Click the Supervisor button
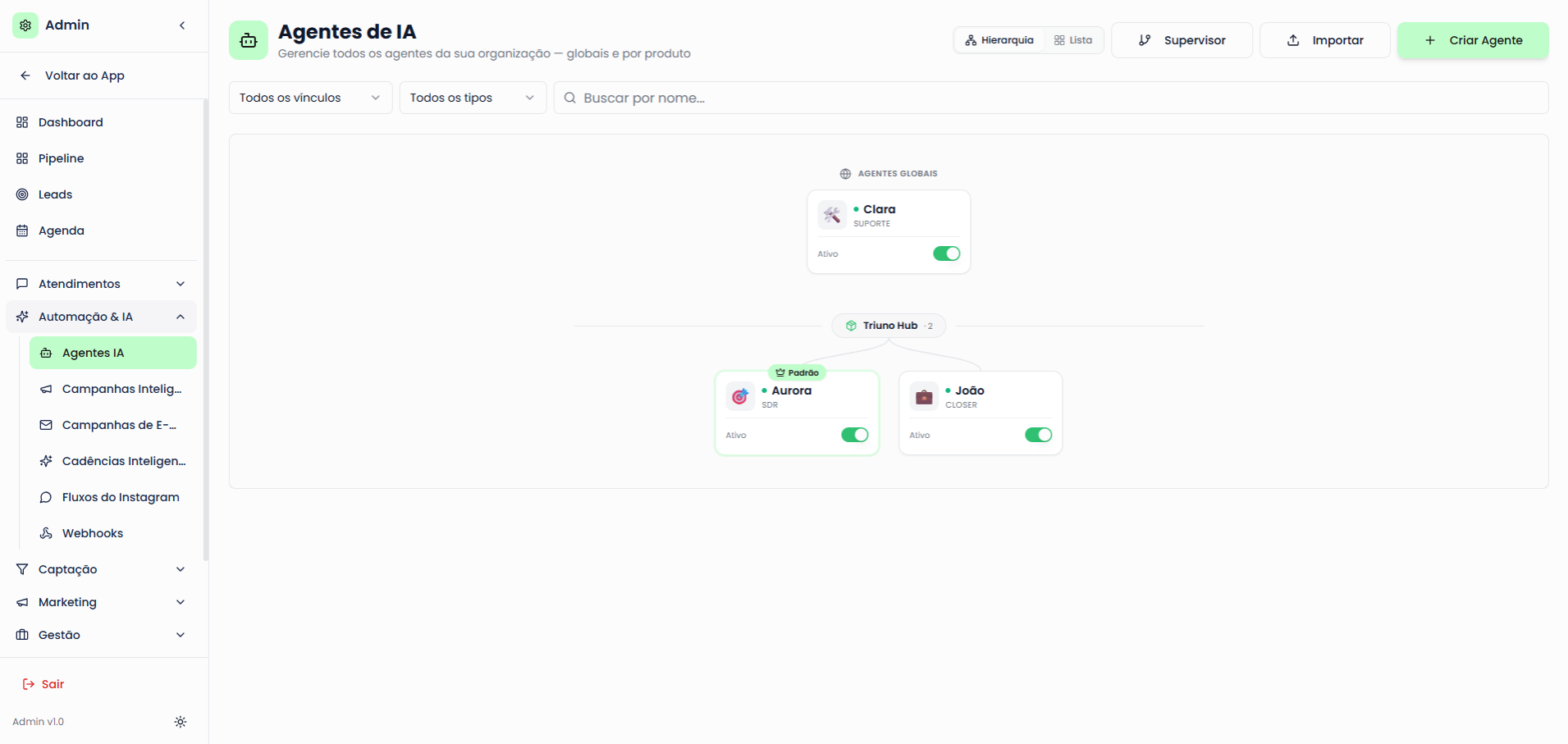This screenshot has height=744, width=1568. click(x=1182, y=40)
